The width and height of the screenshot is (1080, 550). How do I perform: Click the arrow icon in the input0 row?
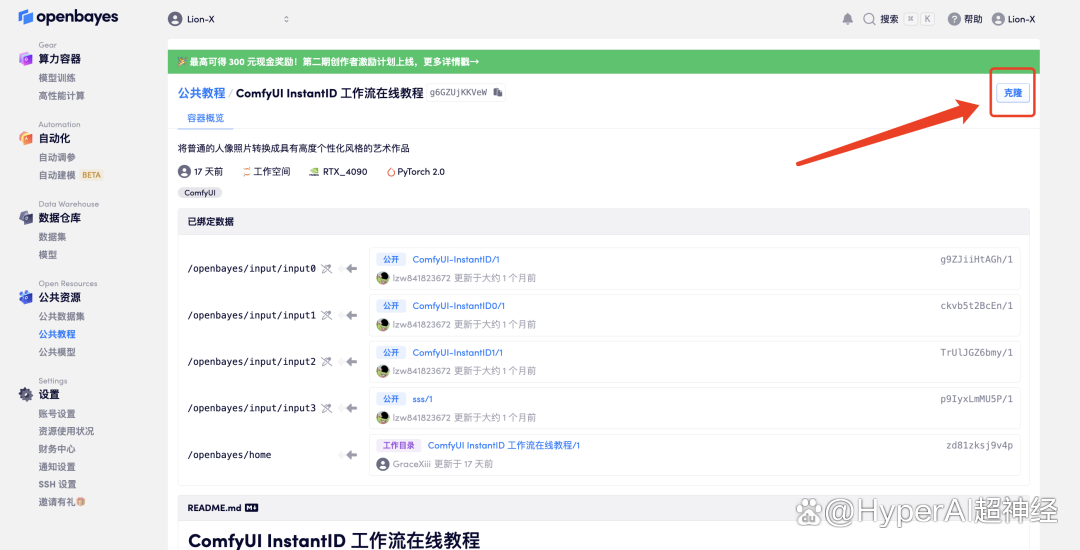(x=351, y=268)
